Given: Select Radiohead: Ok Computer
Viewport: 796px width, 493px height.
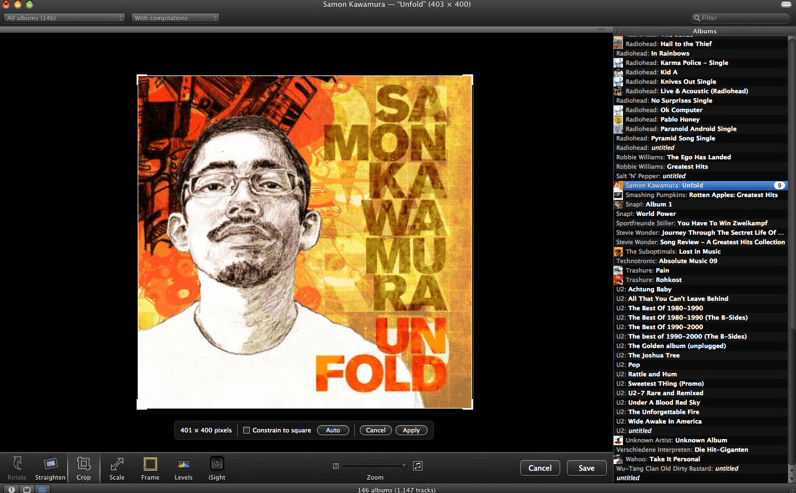Looking at the screenshot, I should (x=701, y=110).
